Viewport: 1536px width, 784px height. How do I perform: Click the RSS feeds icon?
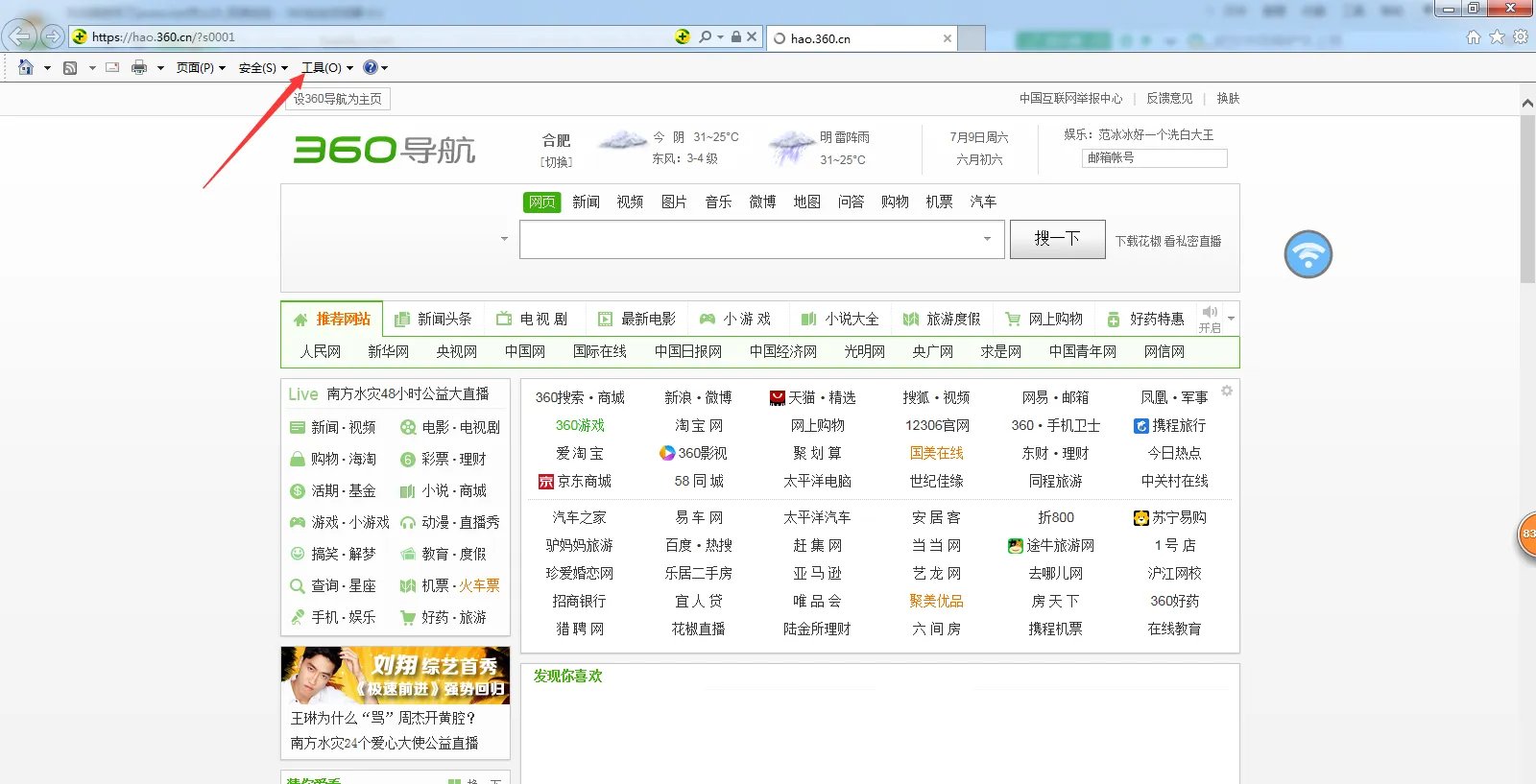point(70,67)
